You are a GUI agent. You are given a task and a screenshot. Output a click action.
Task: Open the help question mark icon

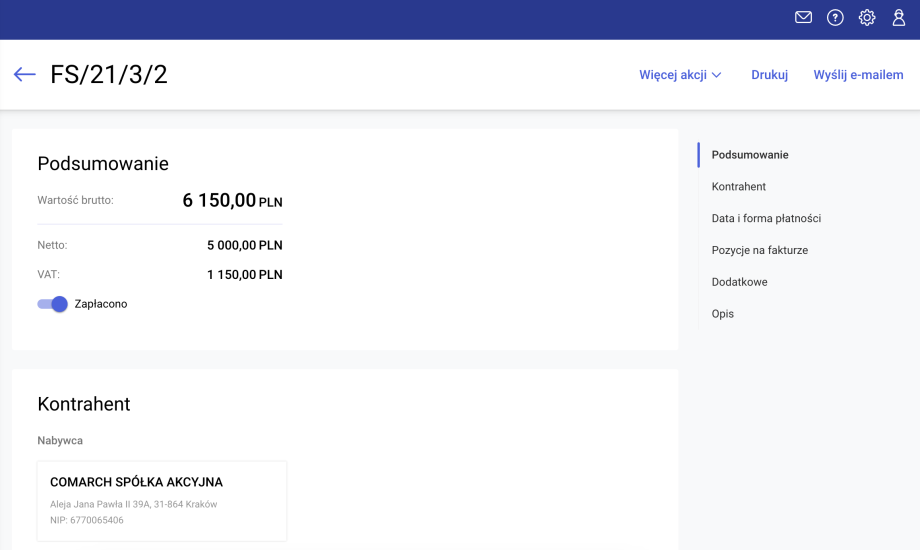(x=835, y=18)
